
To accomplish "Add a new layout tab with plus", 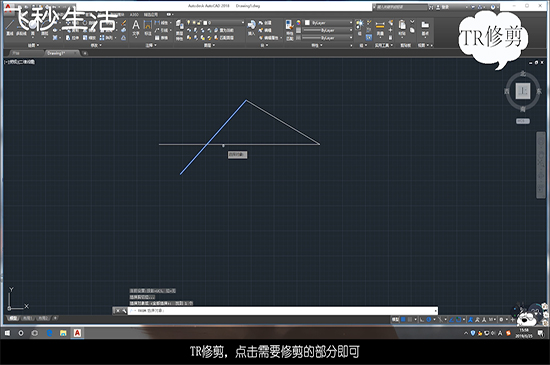I will 55,318.
